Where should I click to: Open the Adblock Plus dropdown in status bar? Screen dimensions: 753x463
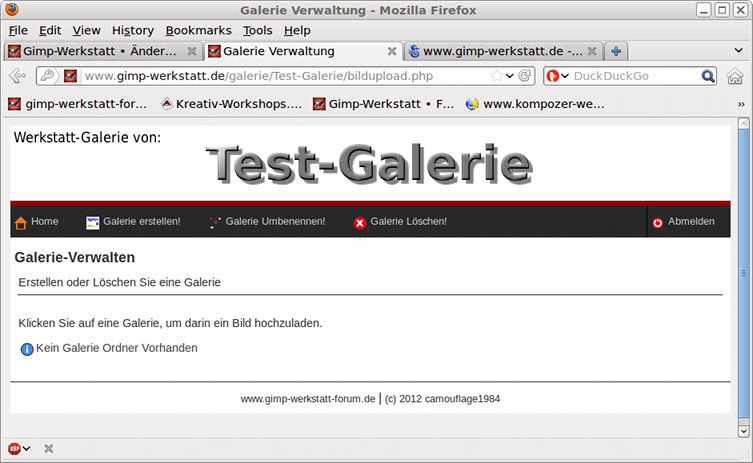click(x=19, y=449)
